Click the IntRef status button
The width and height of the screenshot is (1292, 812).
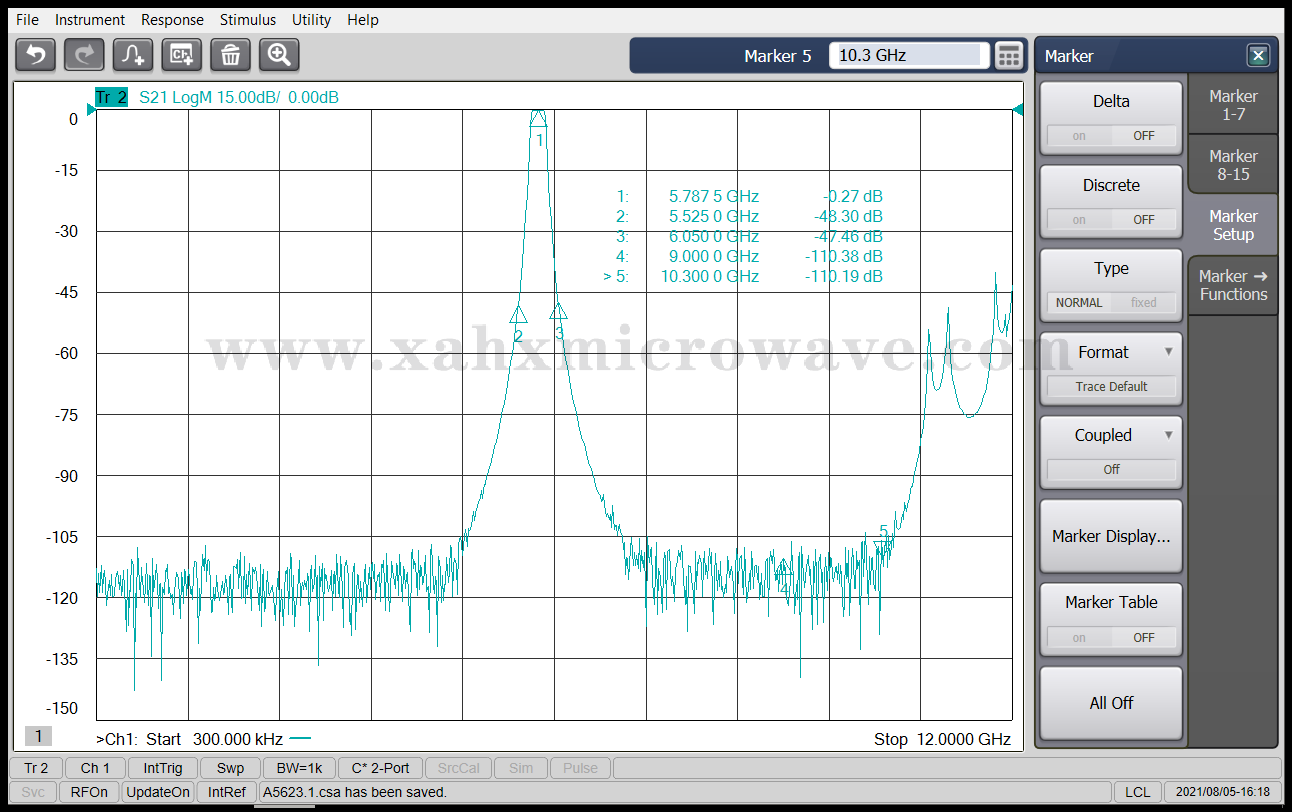(226, 792)
